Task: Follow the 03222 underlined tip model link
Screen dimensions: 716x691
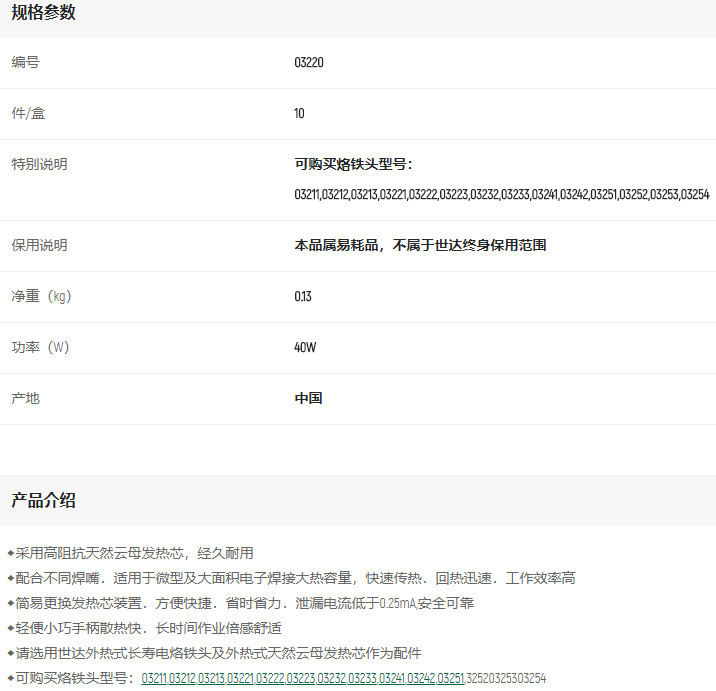Action: [270, 678]
